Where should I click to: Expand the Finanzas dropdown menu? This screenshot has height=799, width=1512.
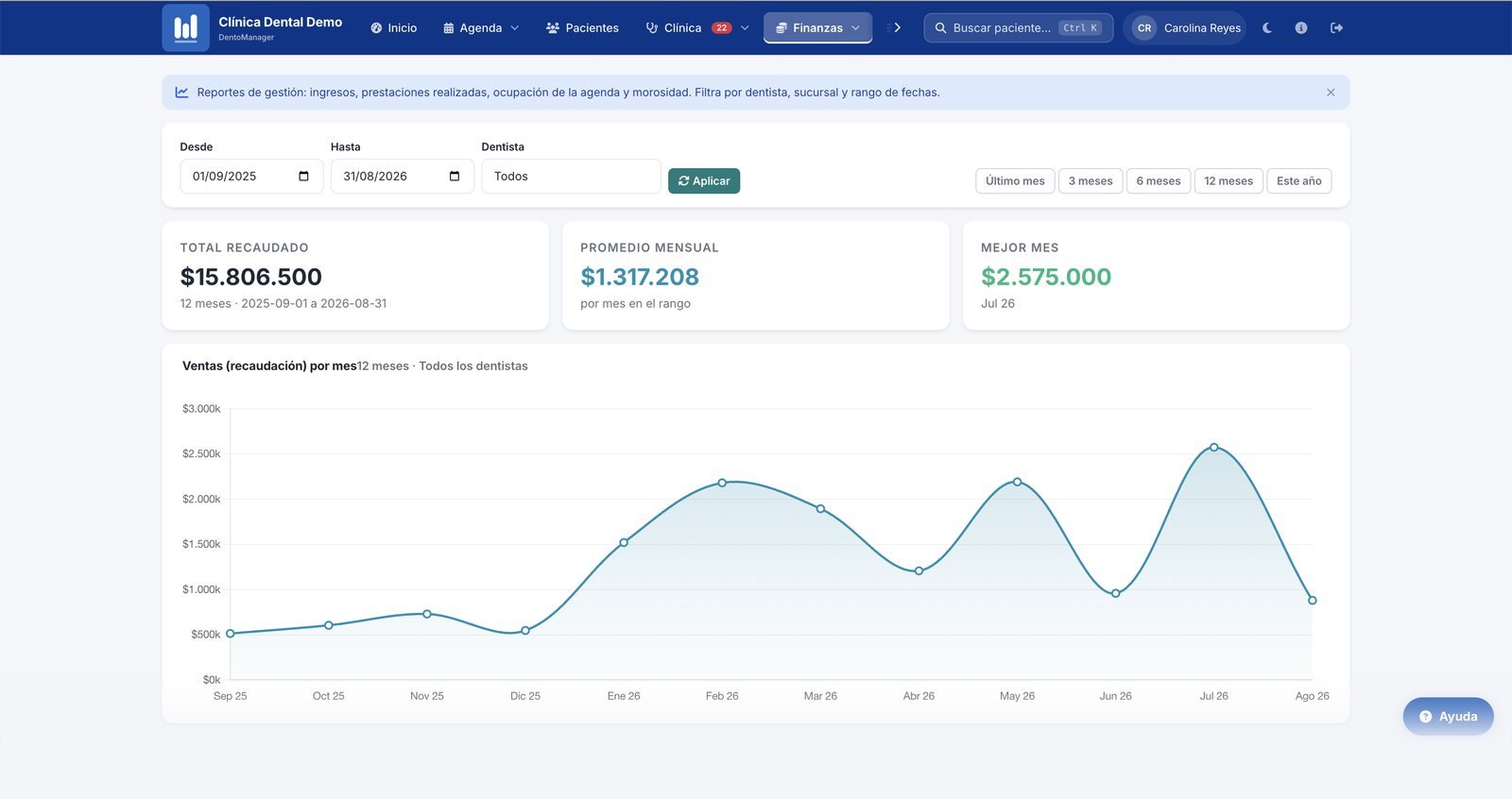(817, 28)
